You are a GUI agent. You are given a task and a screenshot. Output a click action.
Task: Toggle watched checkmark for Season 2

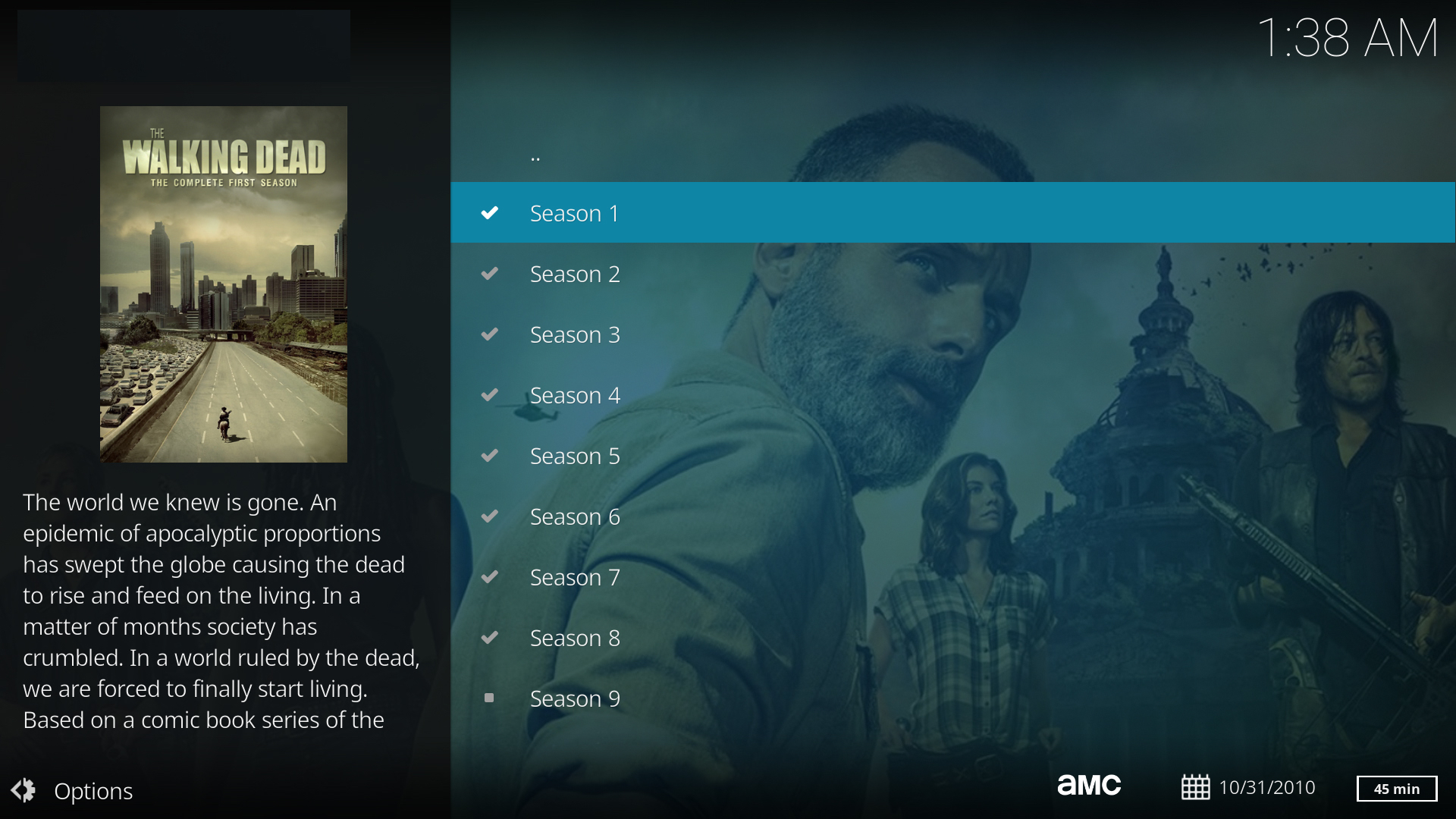(x=490, y=274)
